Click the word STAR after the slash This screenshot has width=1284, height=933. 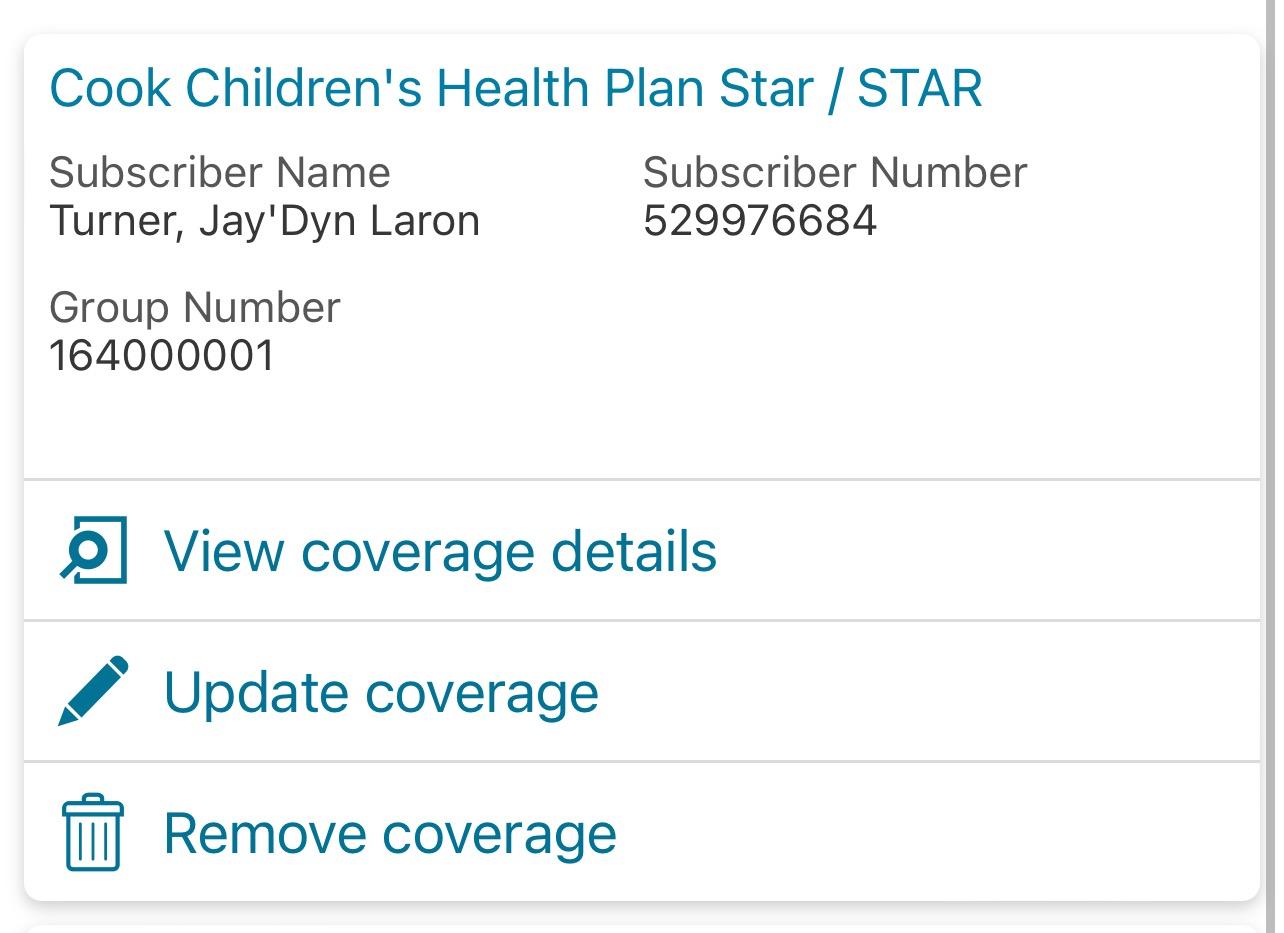tap(920, 88)
